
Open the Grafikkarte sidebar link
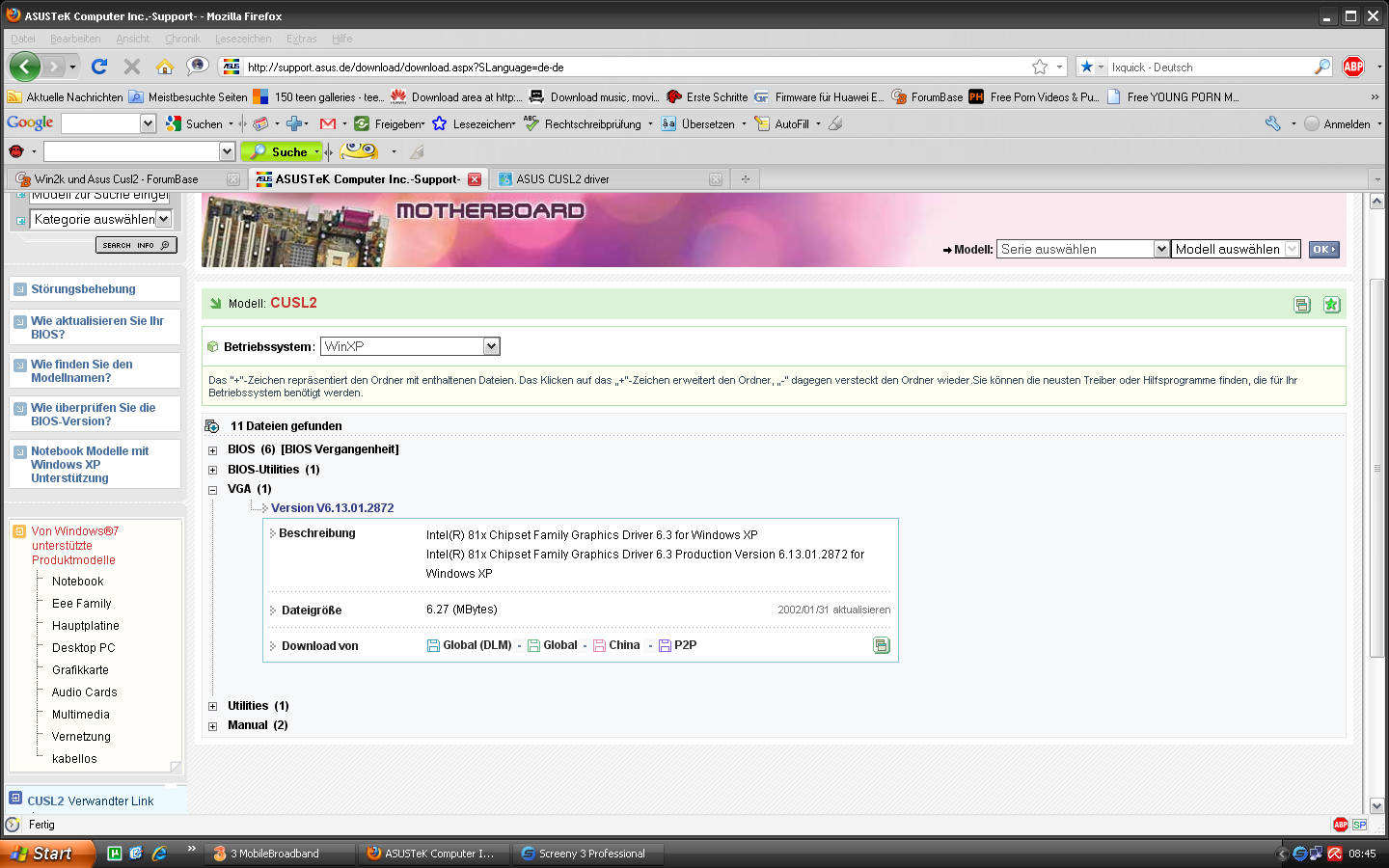tap(80, 670)
